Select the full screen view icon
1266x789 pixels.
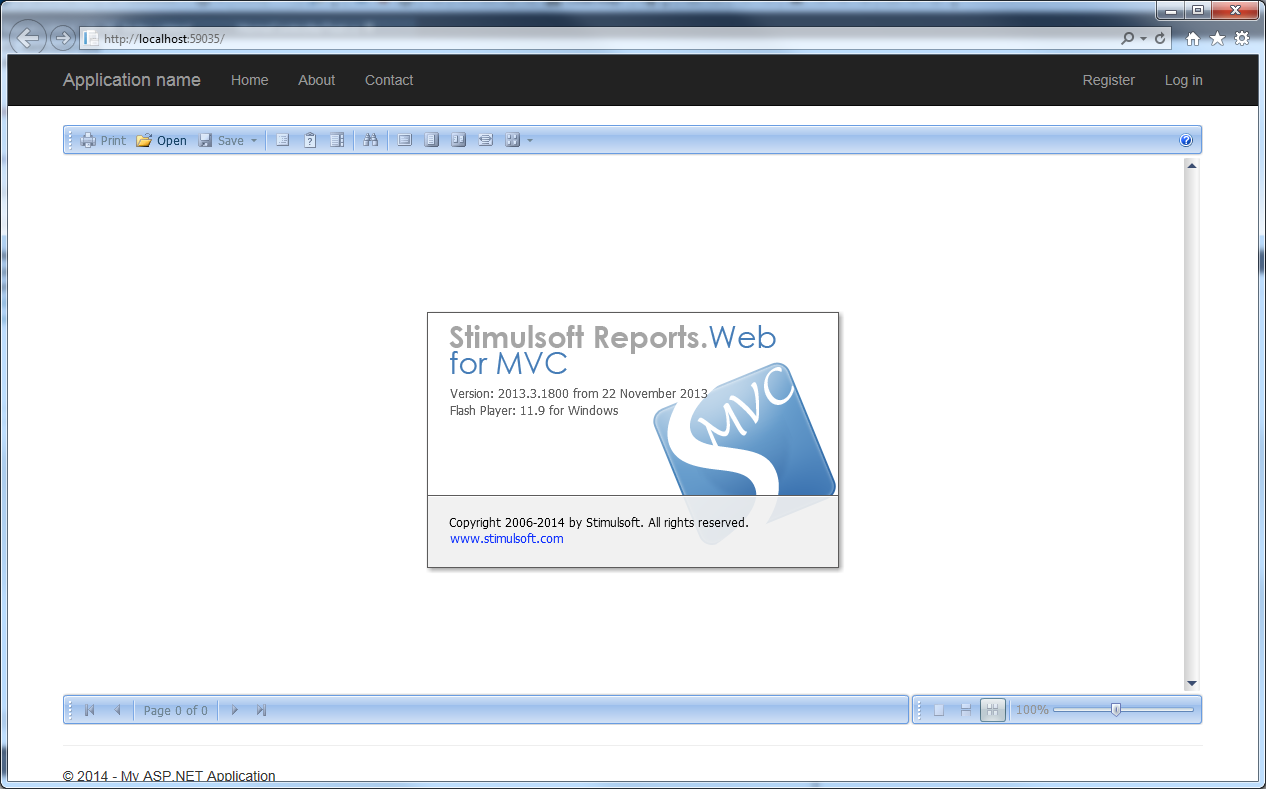click(404, 140)
